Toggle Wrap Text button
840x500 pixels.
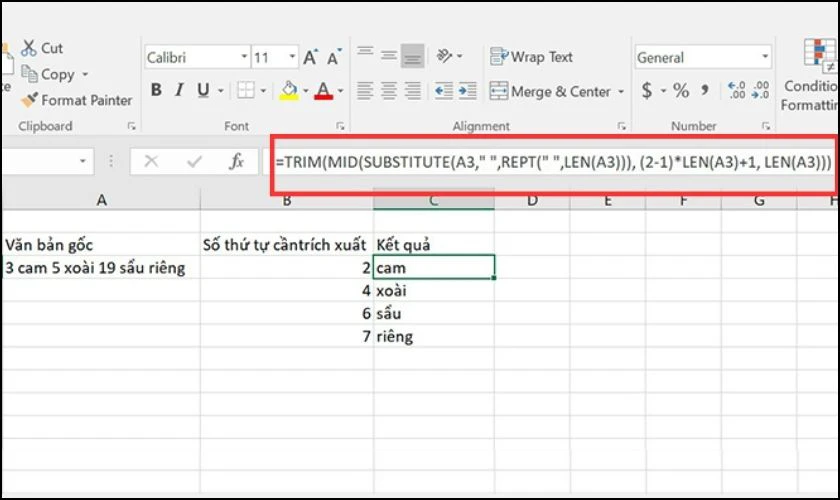pyautogui.click(x=531, y=56)
